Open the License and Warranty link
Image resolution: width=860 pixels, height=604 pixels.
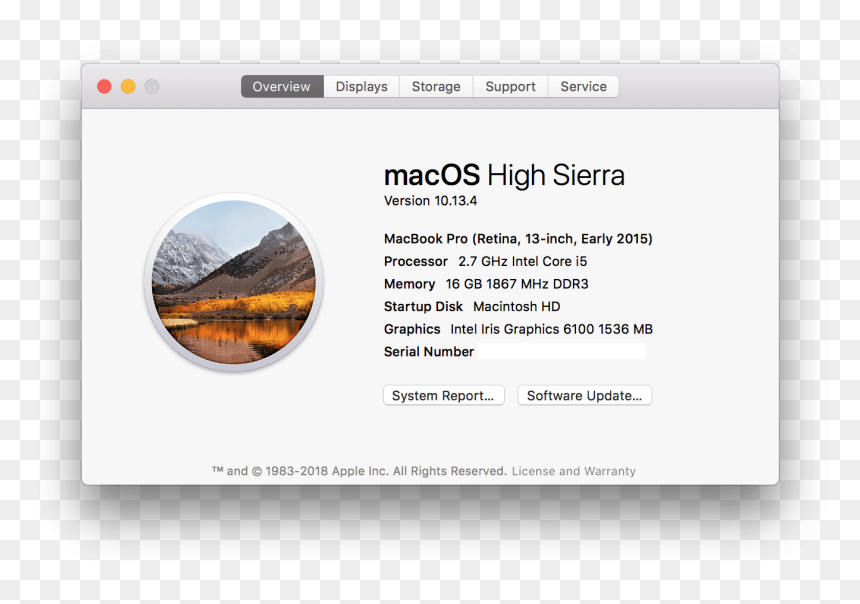coord(574,471)
